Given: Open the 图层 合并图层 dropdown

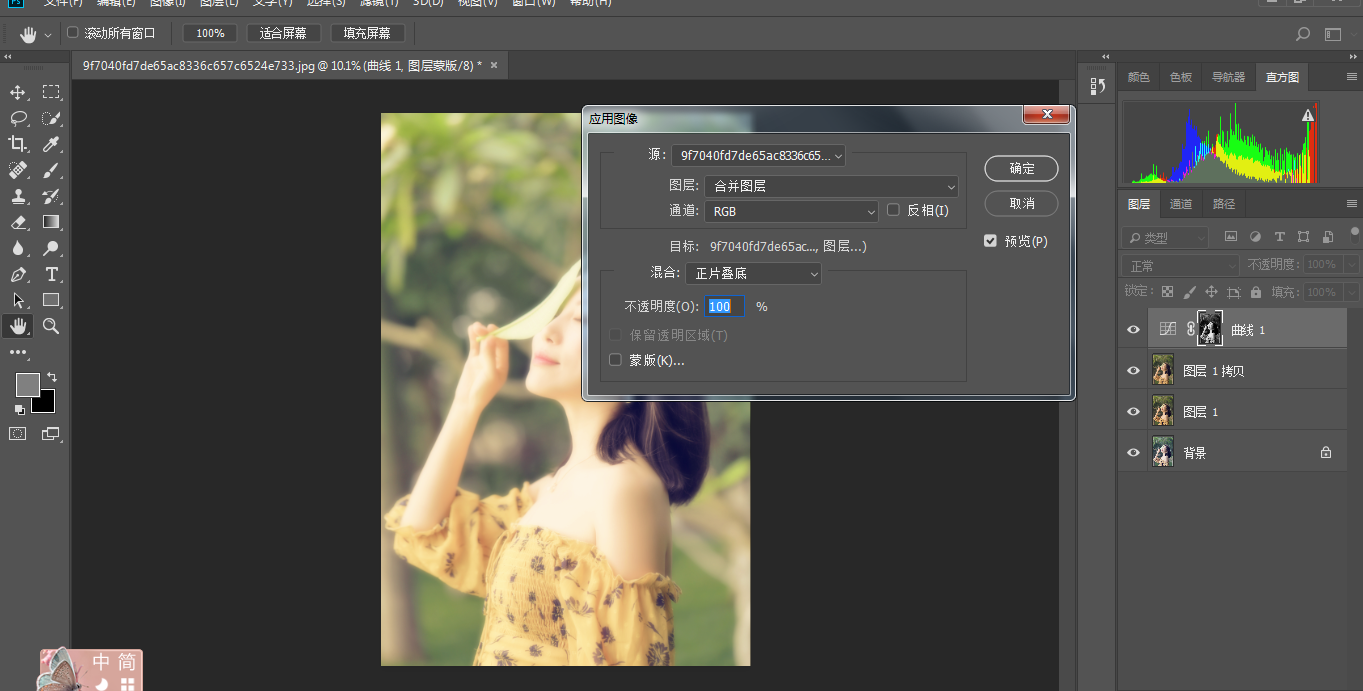Looking at the screenshot, I should point(832,186).
